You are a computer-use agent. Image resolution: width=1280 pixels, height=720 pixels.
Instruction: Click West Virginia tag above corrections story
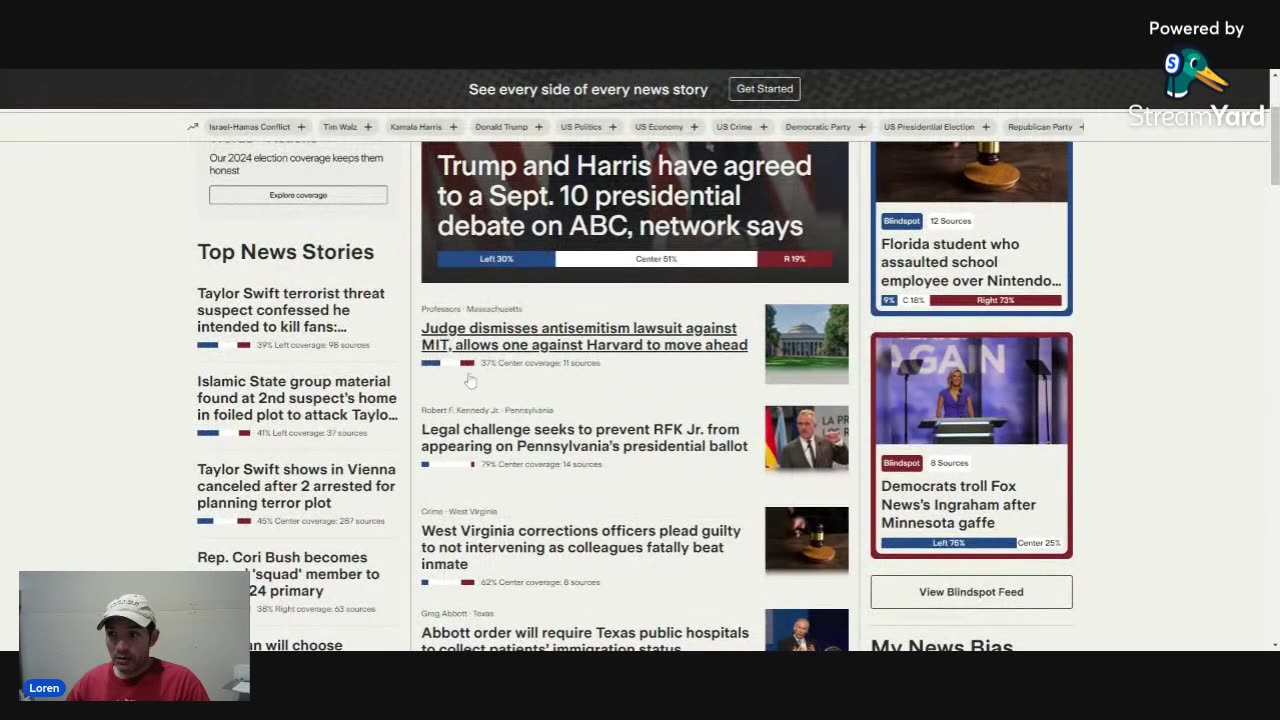click(474, 512)
